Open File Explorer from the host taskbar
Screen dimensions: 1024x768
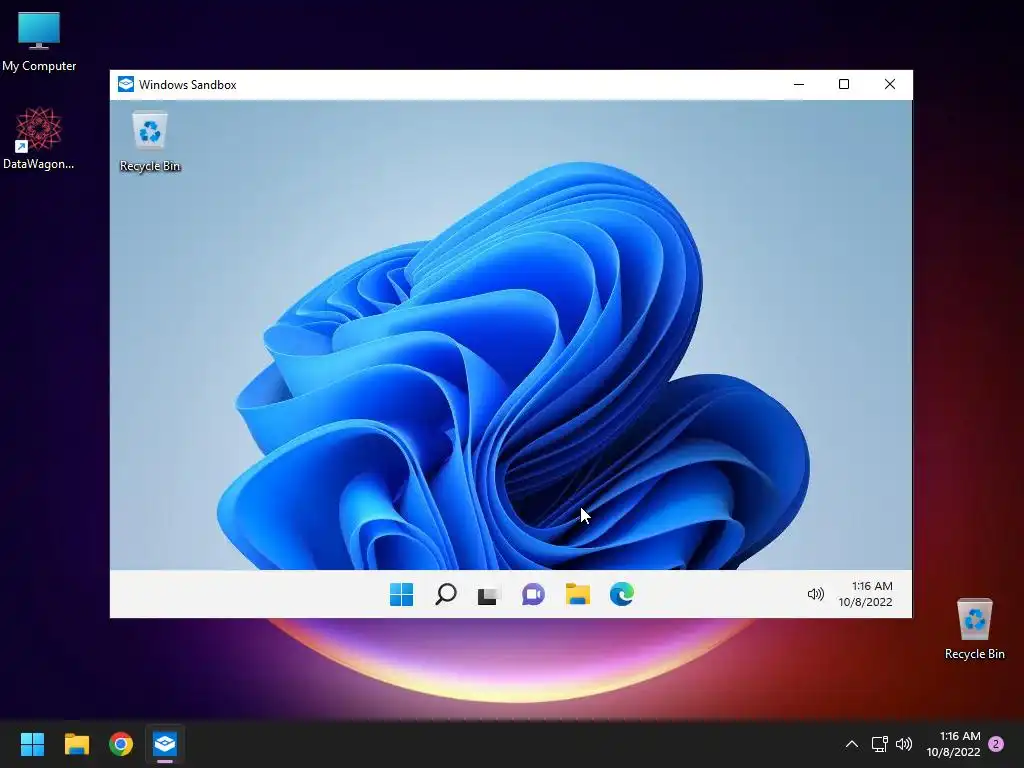coord(76,744)
